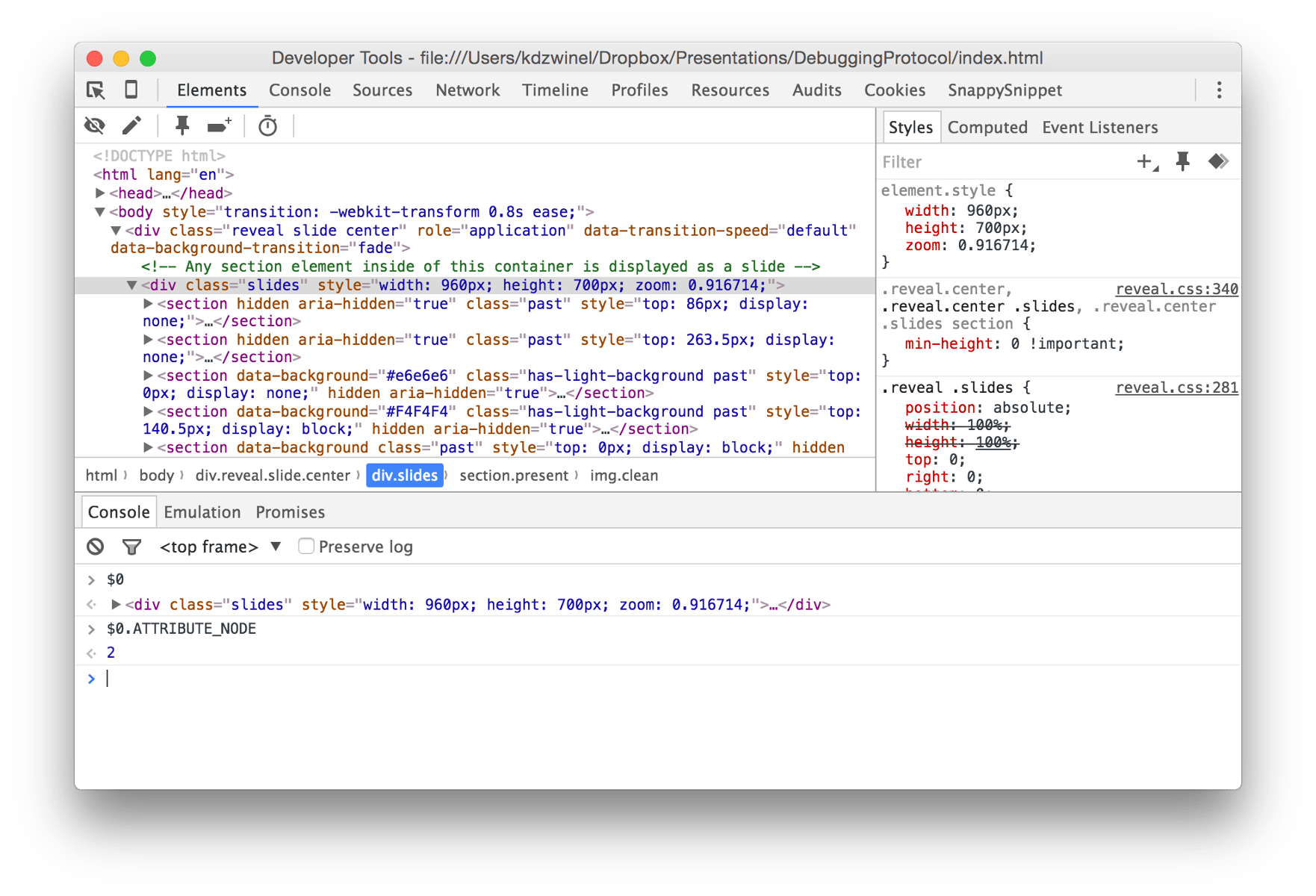Image resolution: width=1316 pixels, height=896 pixels.
Task: Toggle the pin icon in the Styles panel
Action: tap(1181, 161)
